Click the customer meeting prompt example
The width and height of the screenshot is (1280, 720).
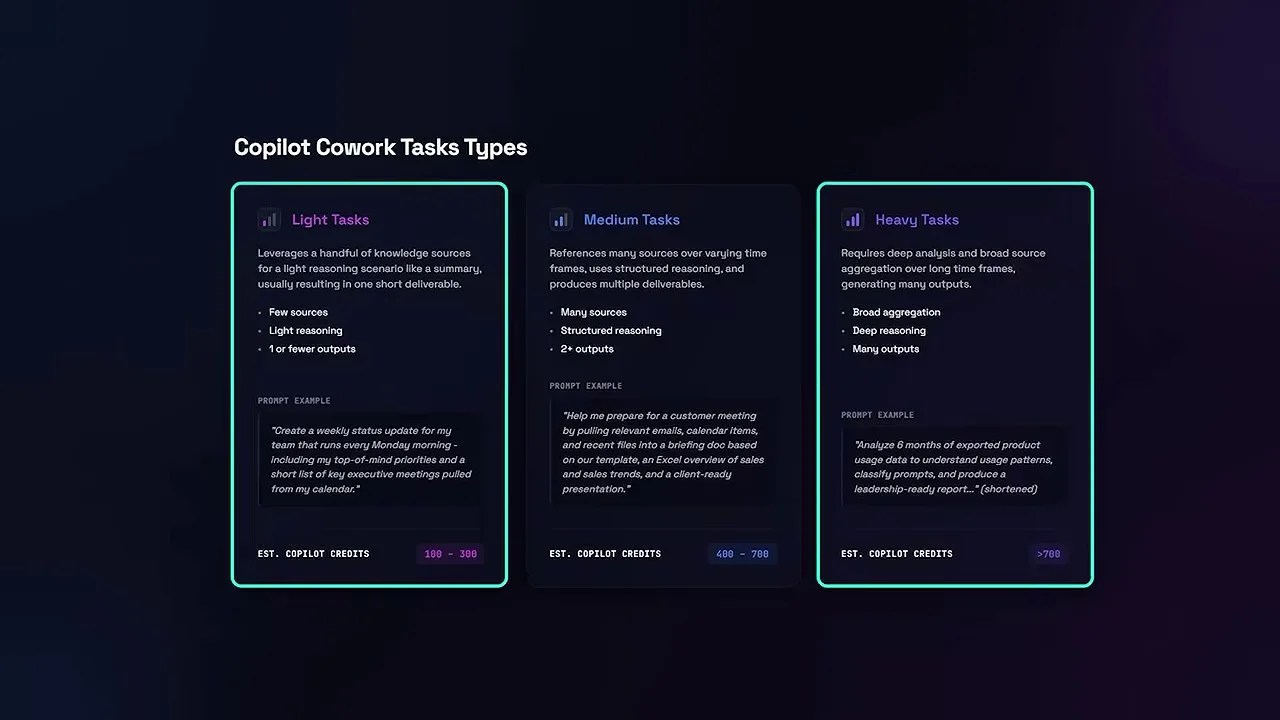[662, 453]
